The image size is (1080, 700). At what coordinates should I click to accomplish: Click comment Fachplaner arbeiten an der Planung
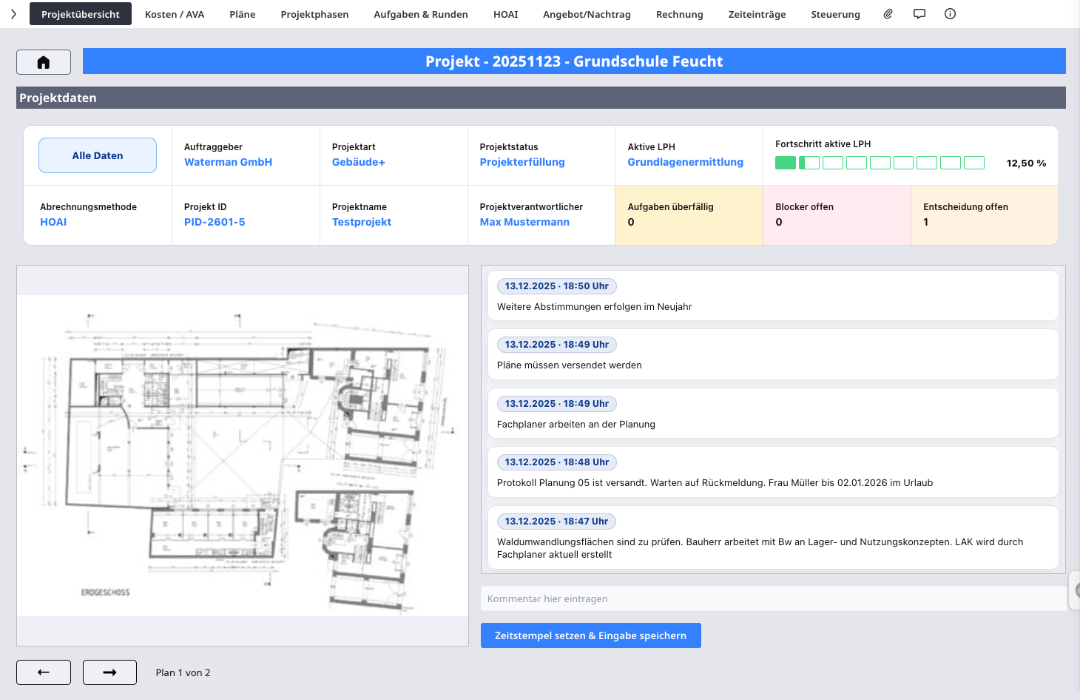point(576,424)
